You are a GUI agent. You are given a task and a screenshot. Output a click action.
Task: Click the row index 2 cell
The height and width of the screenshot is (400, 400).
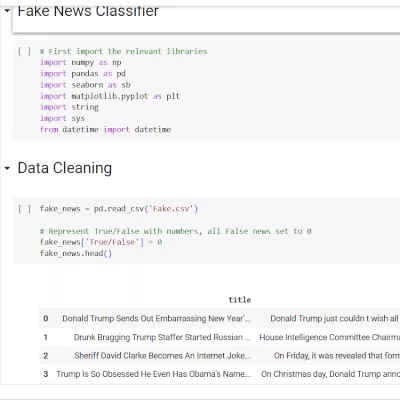point(46,356)
